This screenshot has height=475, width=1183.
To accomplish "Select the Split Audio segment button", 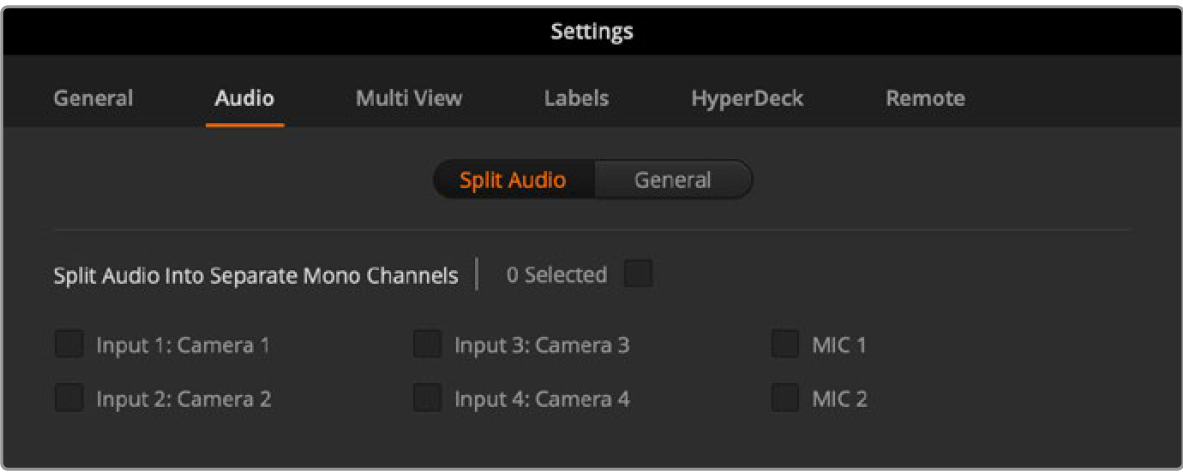I will (x=513, y=180).
